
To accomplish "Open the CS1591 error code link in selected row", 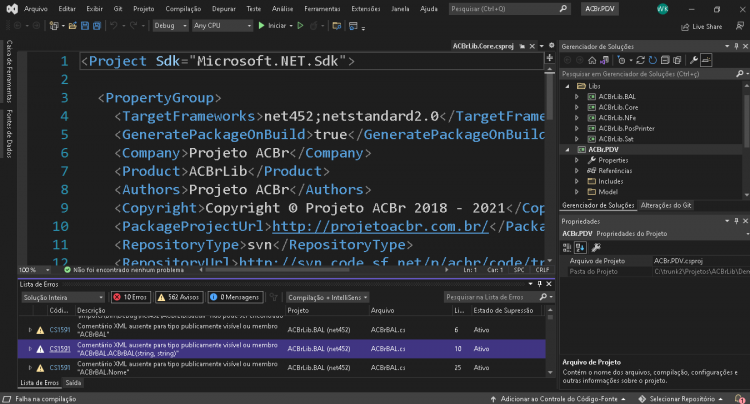I will (x=60, y=349).
